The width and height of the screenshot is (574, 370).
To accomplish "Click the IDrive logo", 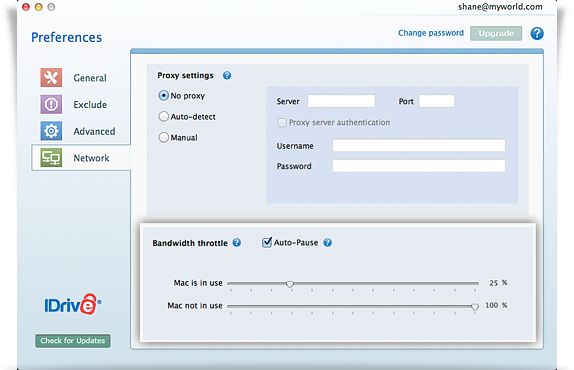I will (x=73, y=304).
